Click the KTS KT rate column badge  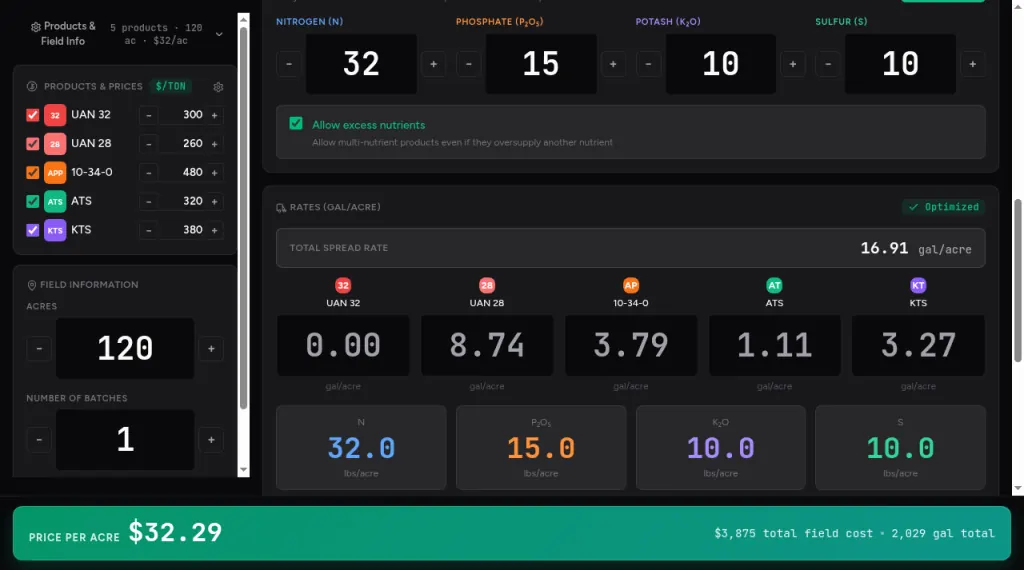(918, 285)
